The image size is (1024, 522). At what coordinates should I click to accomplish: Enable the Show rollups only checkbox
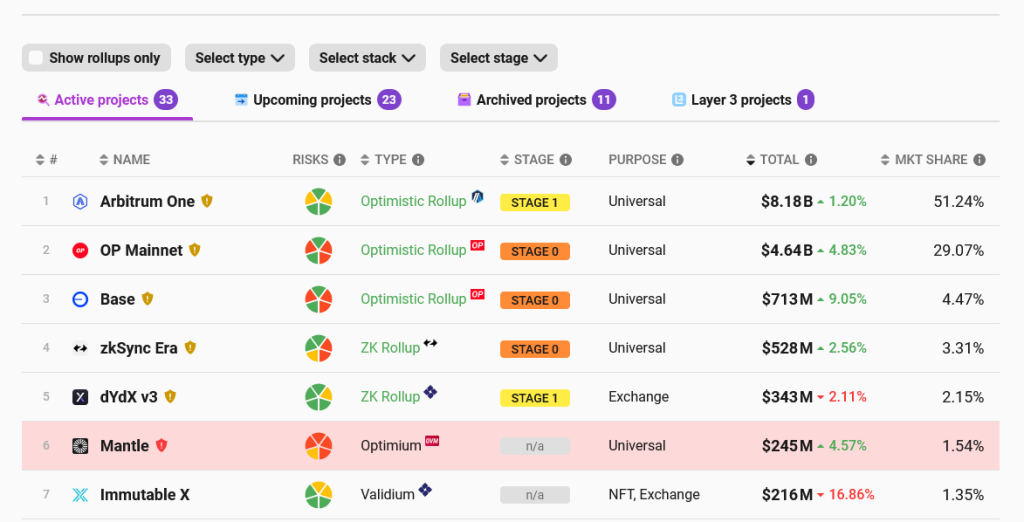[37, 58]
